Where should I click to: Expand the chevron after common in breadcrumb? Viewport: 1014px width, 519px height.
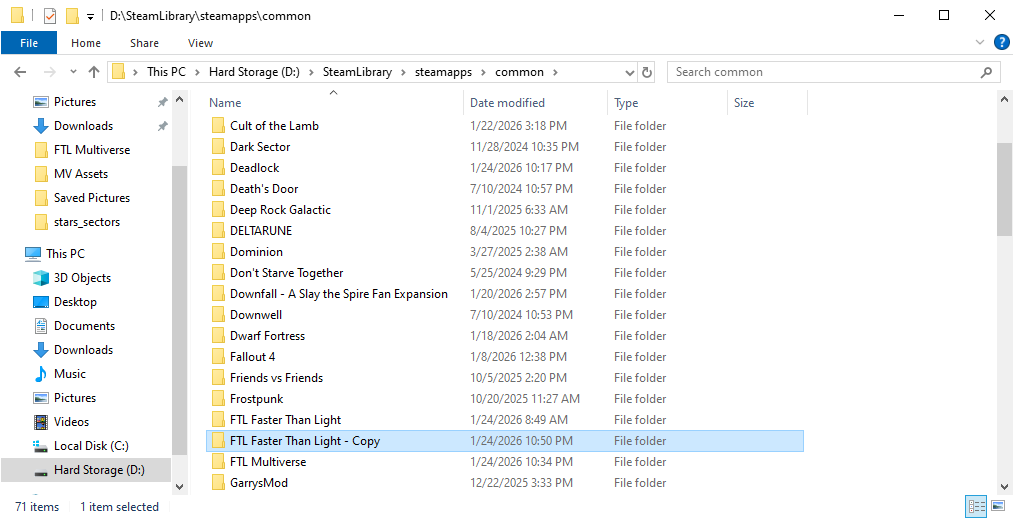pyautogui.click(x=554, y=72)
